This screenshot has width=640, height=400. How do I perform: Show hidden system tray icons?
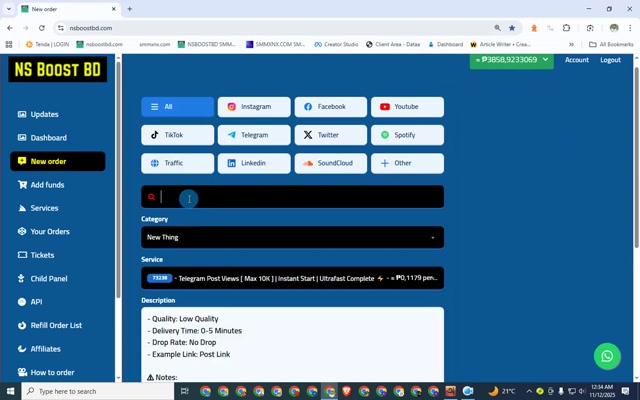tap(529, 391)
